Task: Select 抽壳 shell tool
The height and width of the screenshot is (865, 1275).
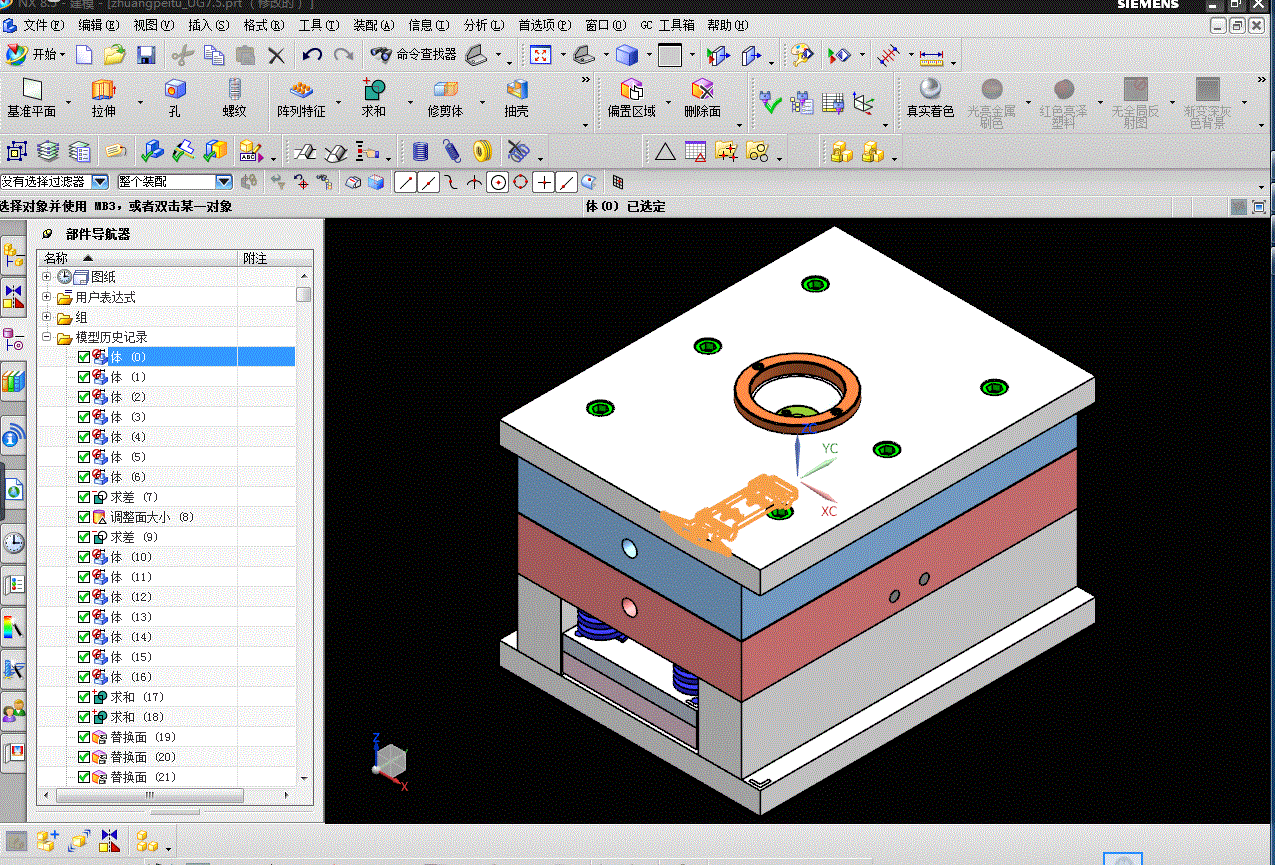Action: click(516, 100)
